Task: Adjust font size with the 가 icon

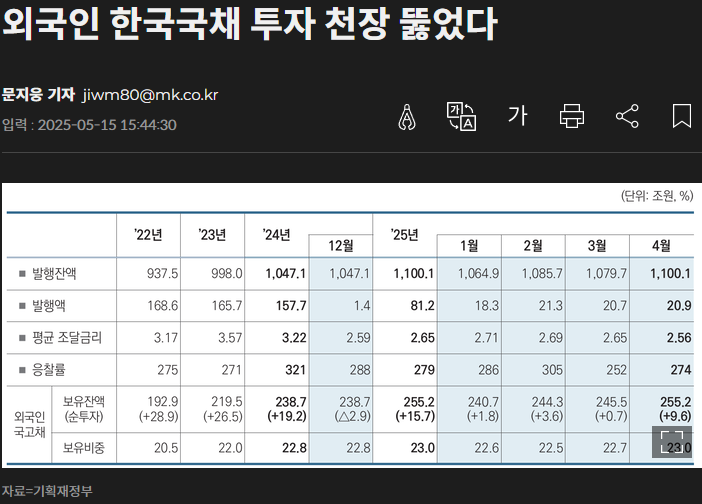Action: 517,117
